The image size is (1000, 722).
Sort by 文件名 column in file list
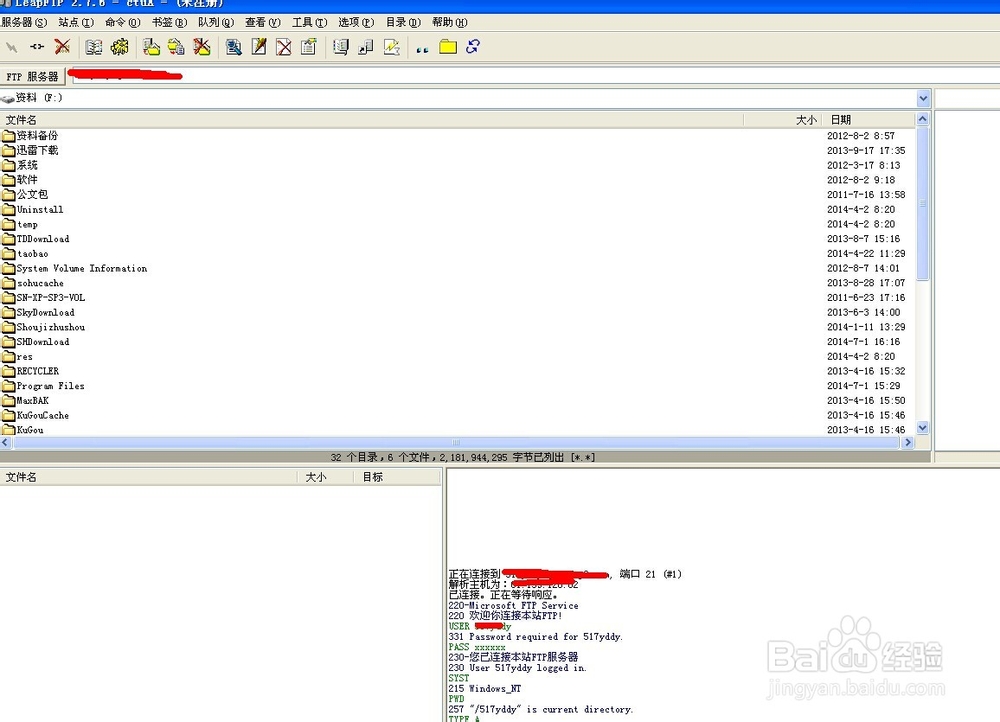pyautogui.click(x=372, y=120)
